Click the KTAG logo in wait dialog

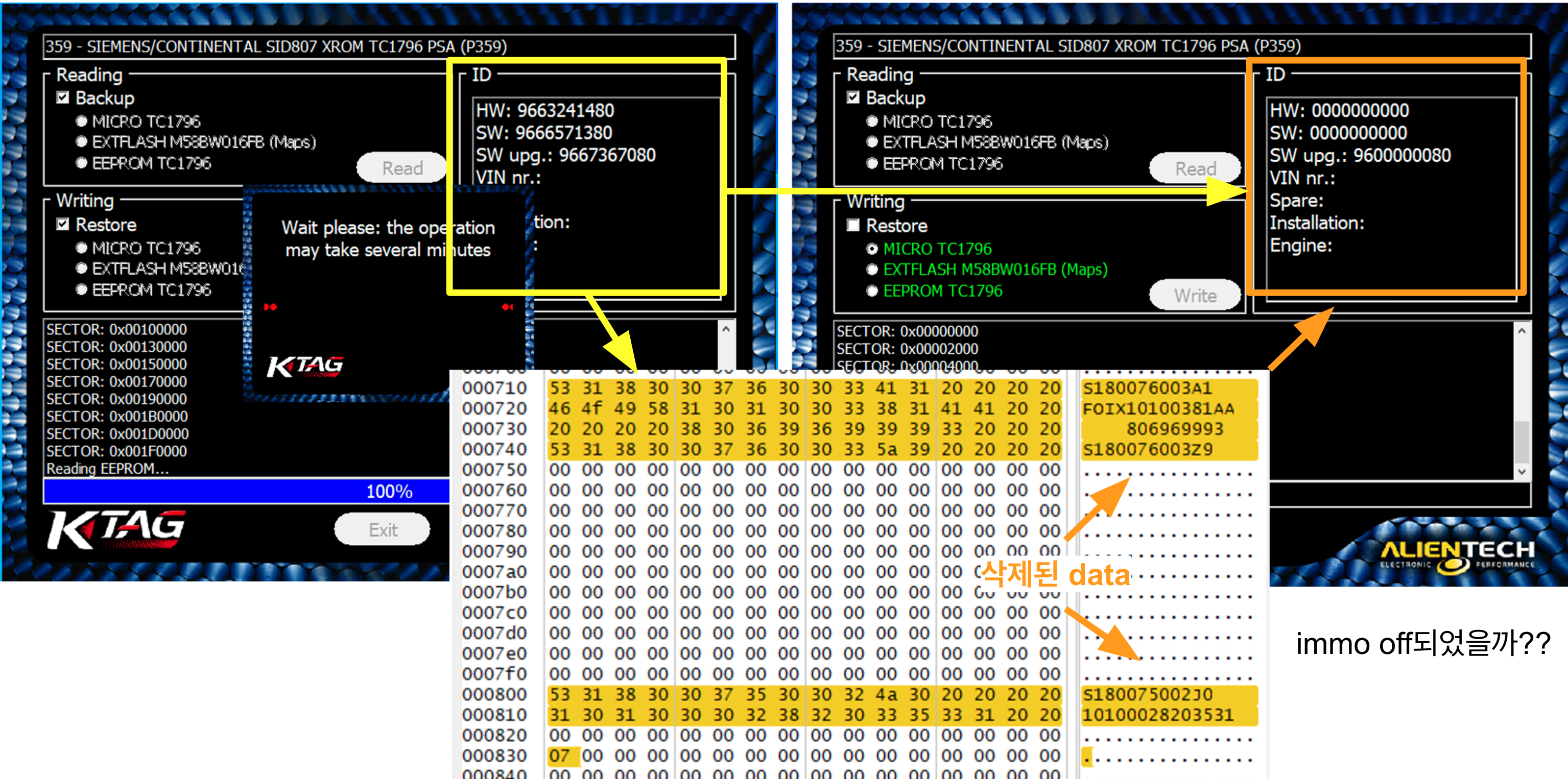click(x=305, y=366)
